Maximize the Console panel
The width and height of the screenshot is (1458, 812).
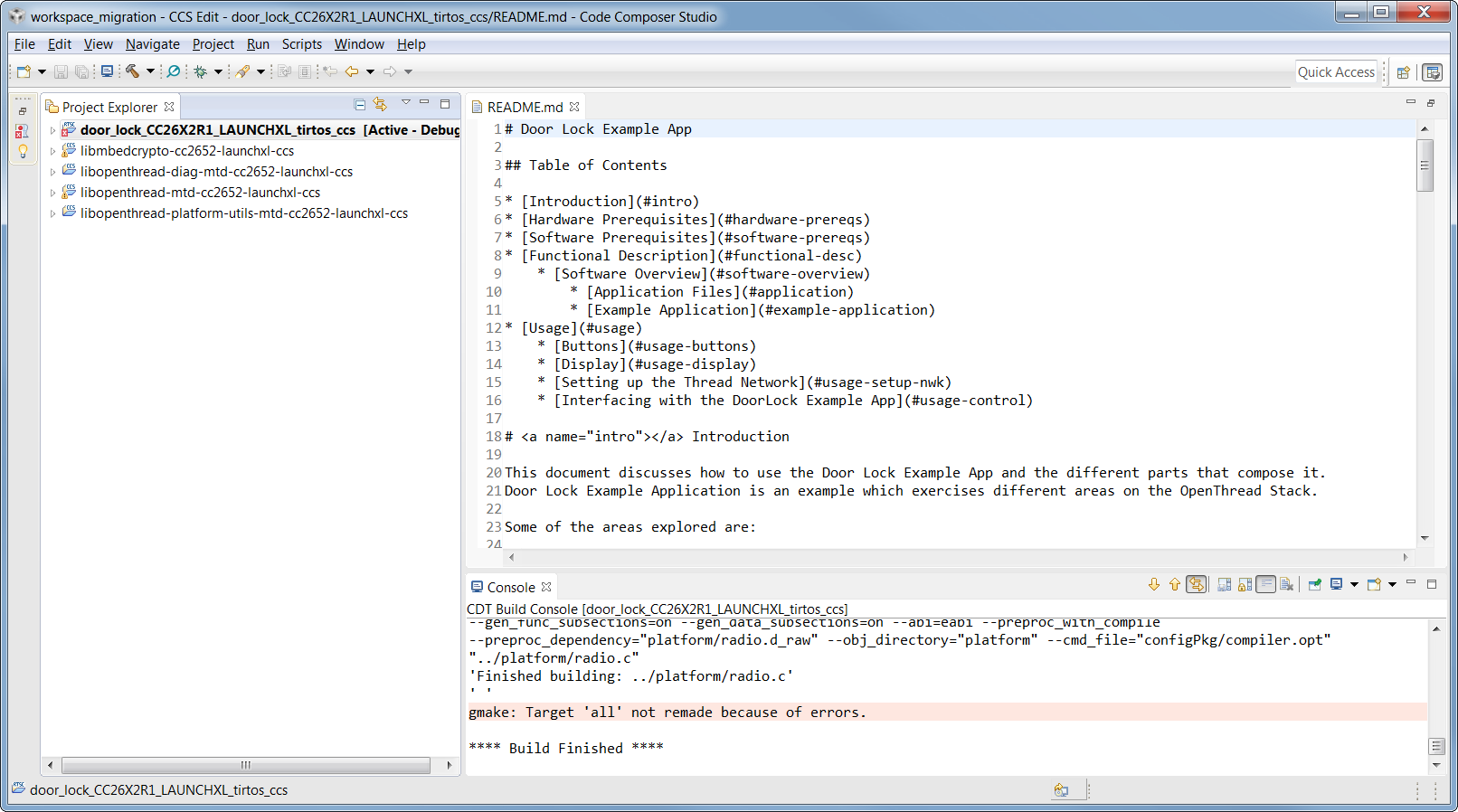1432,584
